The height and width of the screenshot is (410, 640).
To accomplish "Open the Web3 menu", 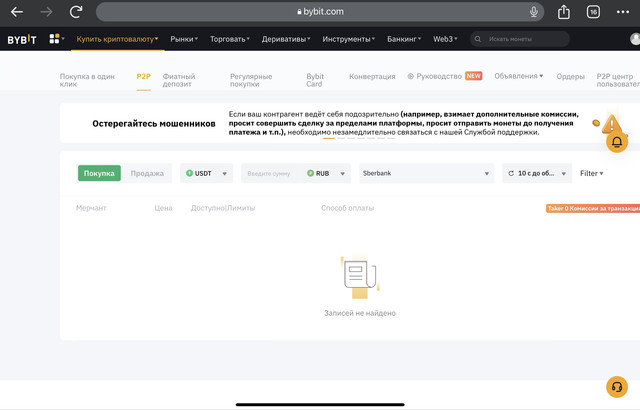I will (445, 39).
